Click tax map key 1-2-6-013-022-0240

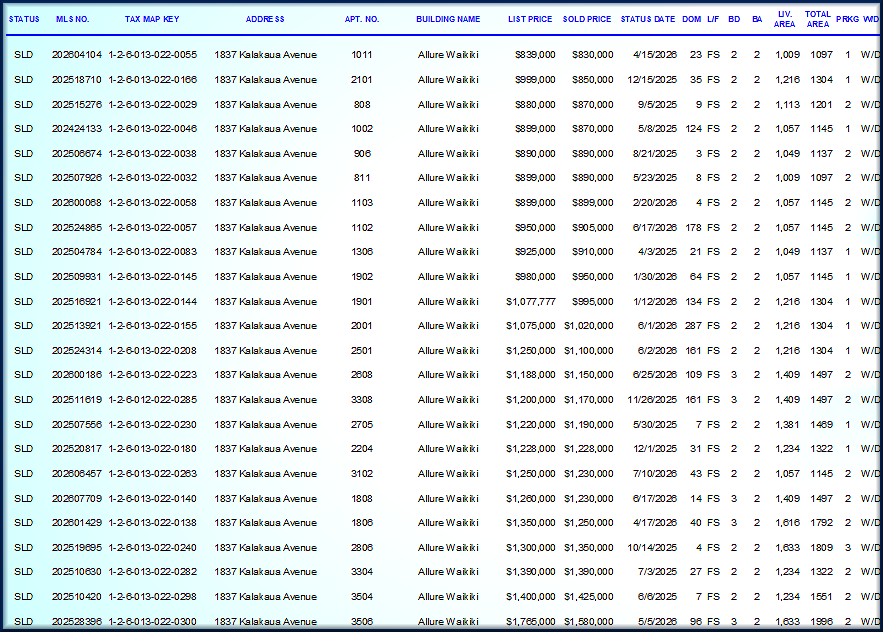(153, 548)
